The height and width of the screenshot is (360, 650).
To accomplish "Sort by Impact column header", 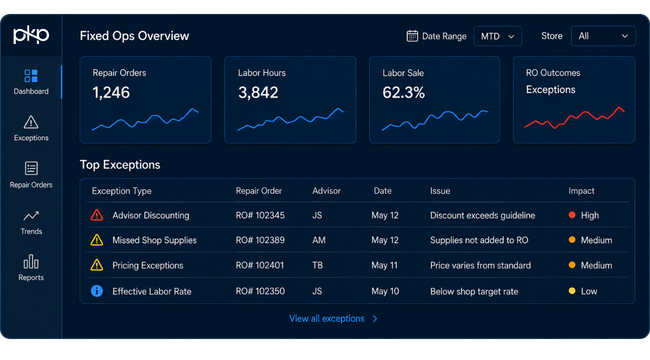I will 581,191.
